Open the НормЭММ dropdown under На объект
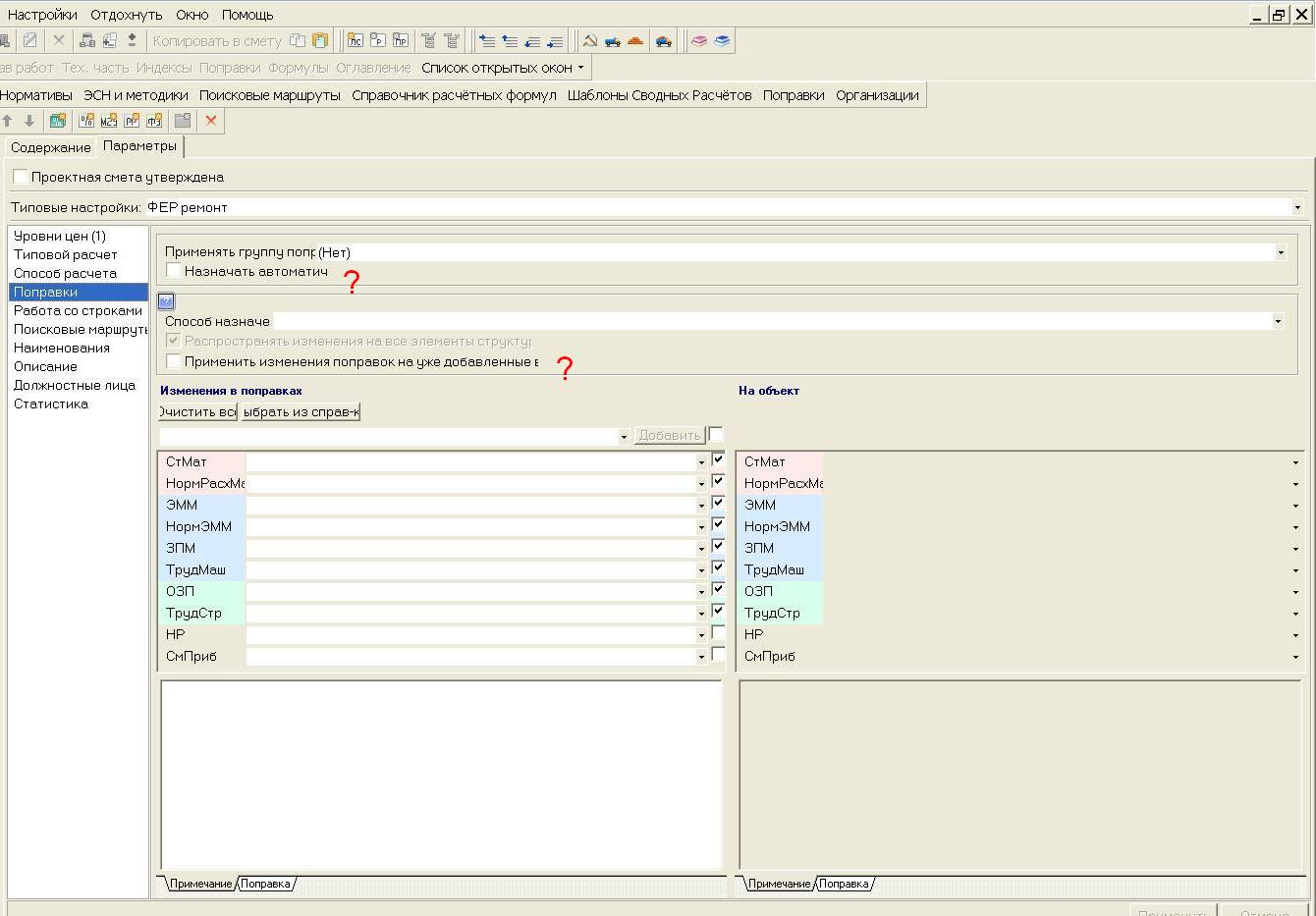 1295,527
